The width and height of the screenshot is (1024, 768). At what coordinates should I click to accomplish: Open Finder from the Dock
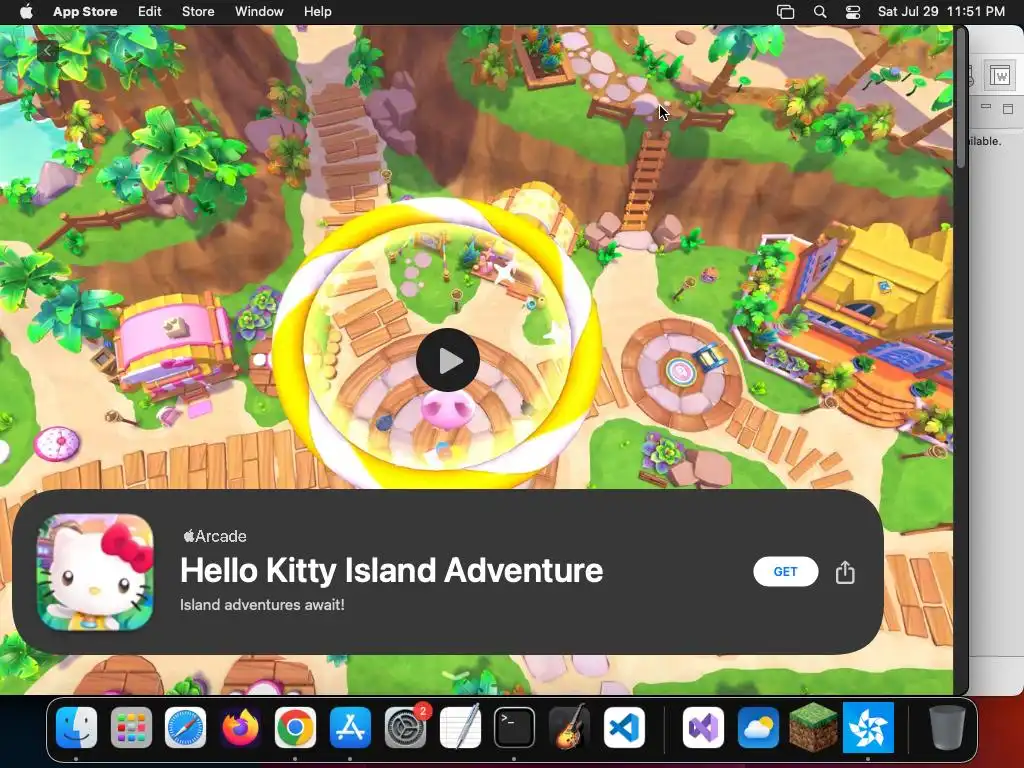[x=76, y=728]
